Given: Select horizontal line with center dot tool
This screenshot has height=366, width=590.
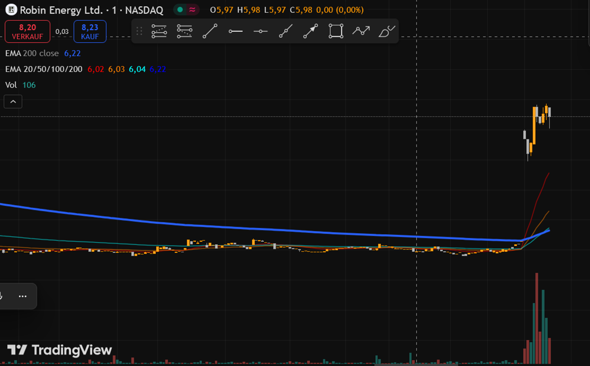Looking at the screenshot, I should (x=260, y=31).
